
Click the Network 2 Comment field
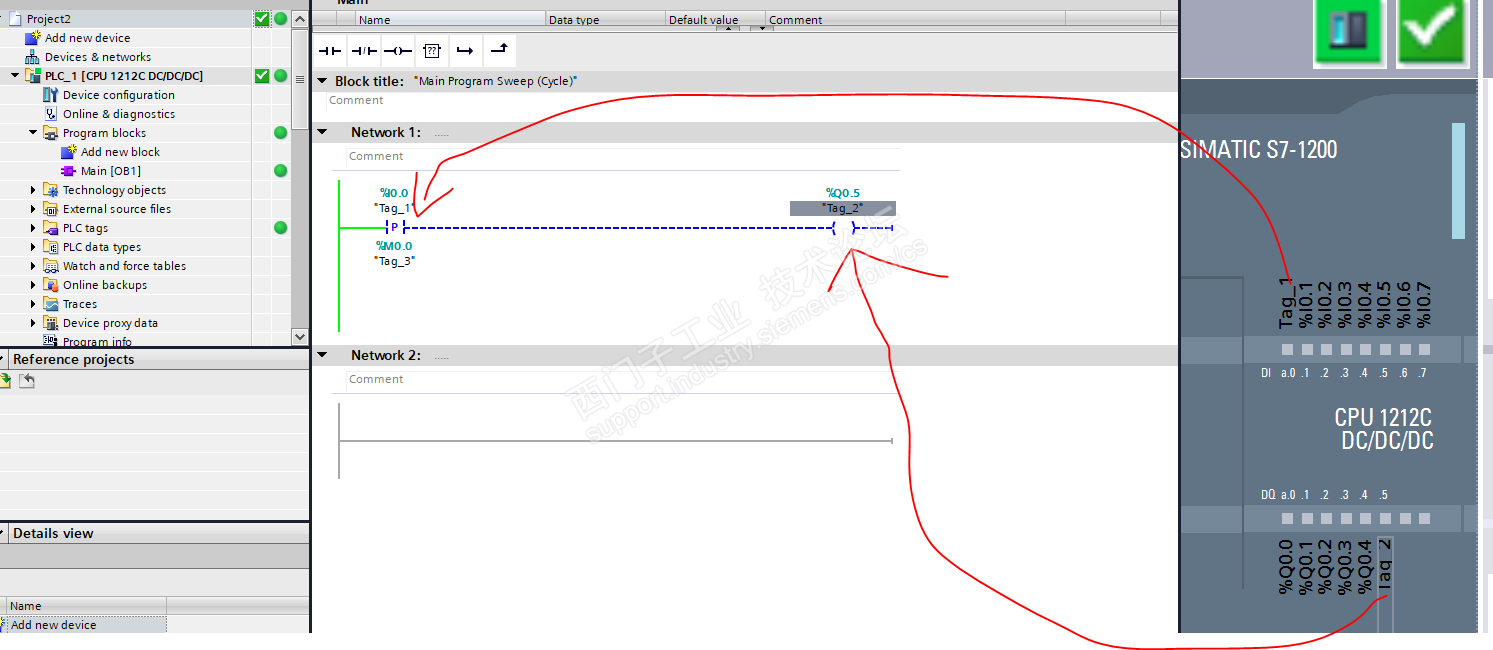(623, 380)
